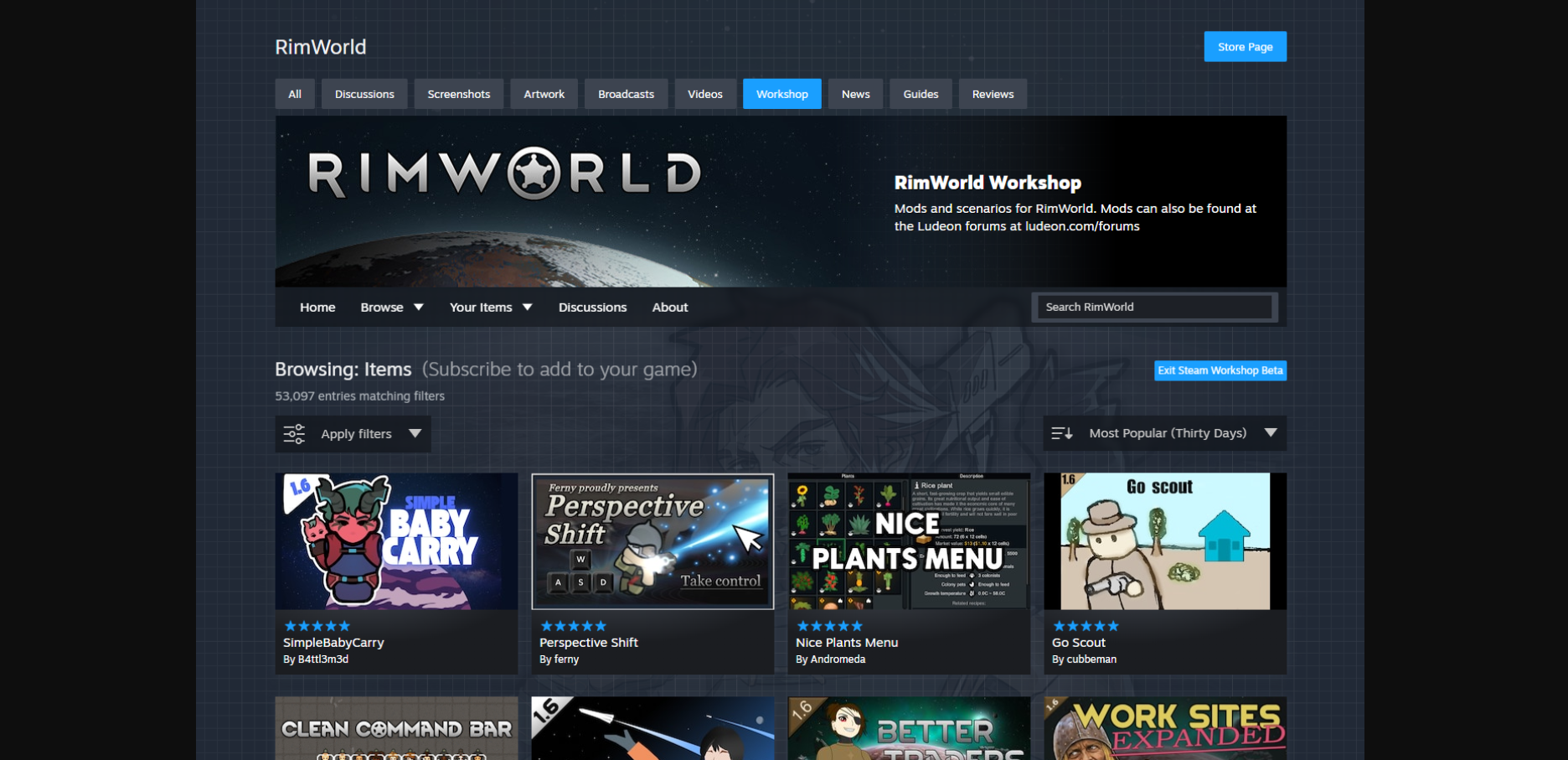
Task: Open author B4ttl3m3d's profile link
Action: pyautogui.click(x=322, y=659)
